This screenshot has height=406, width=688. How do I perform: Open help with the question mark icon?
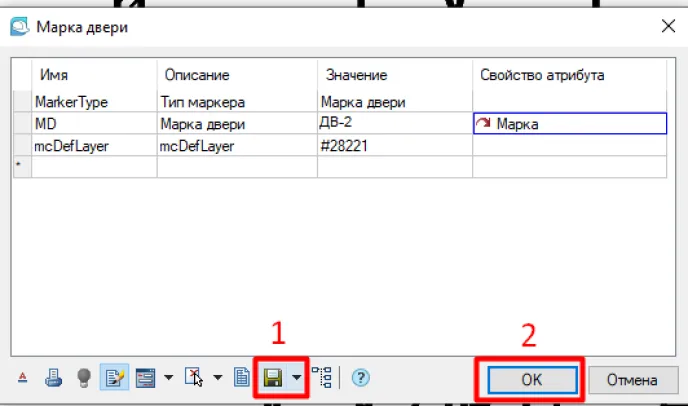pyautogui.click(x=361, y=377)
